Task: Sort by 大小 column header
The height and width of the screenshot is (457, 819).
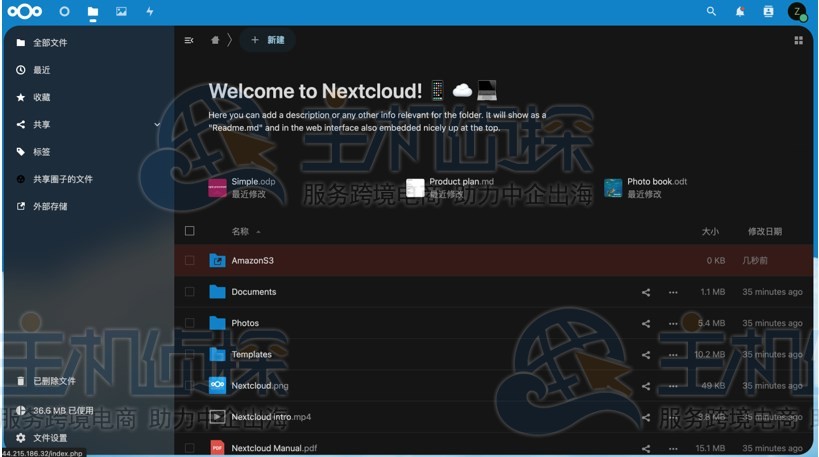Action: pos(710,231)
